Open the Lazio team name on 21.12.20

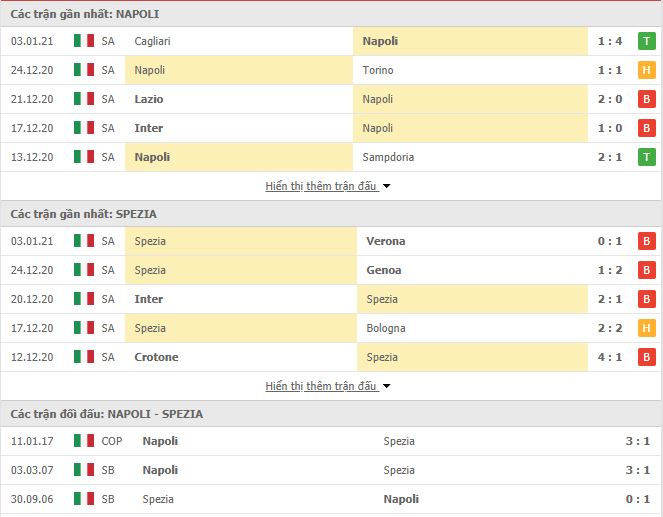[148, 99]
